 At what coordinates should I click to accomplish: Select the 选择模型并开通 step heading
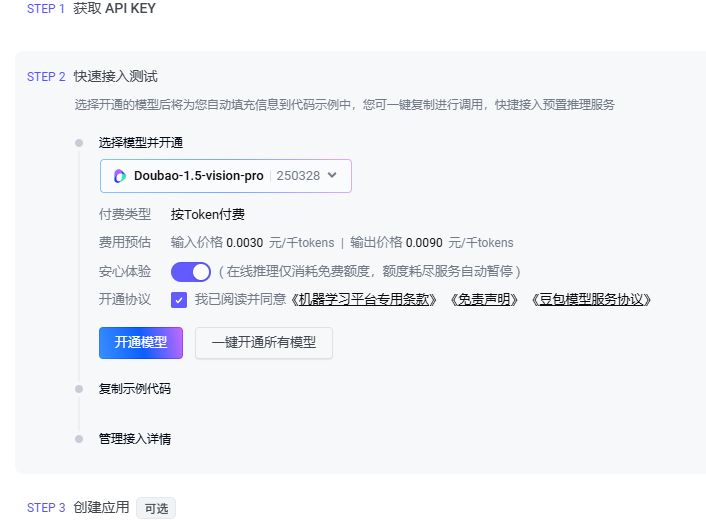click(140, 143)
